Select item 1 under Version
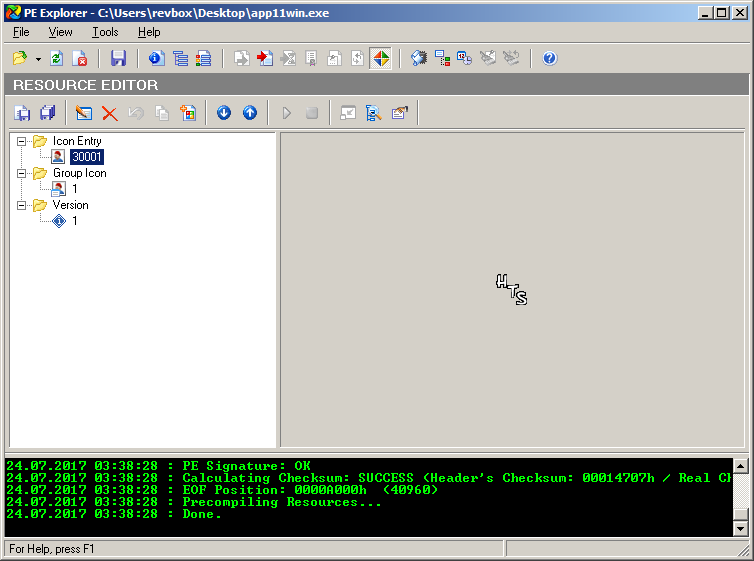Image resolution: width=754 pixels, height=561 pixels. pos(74,221)
